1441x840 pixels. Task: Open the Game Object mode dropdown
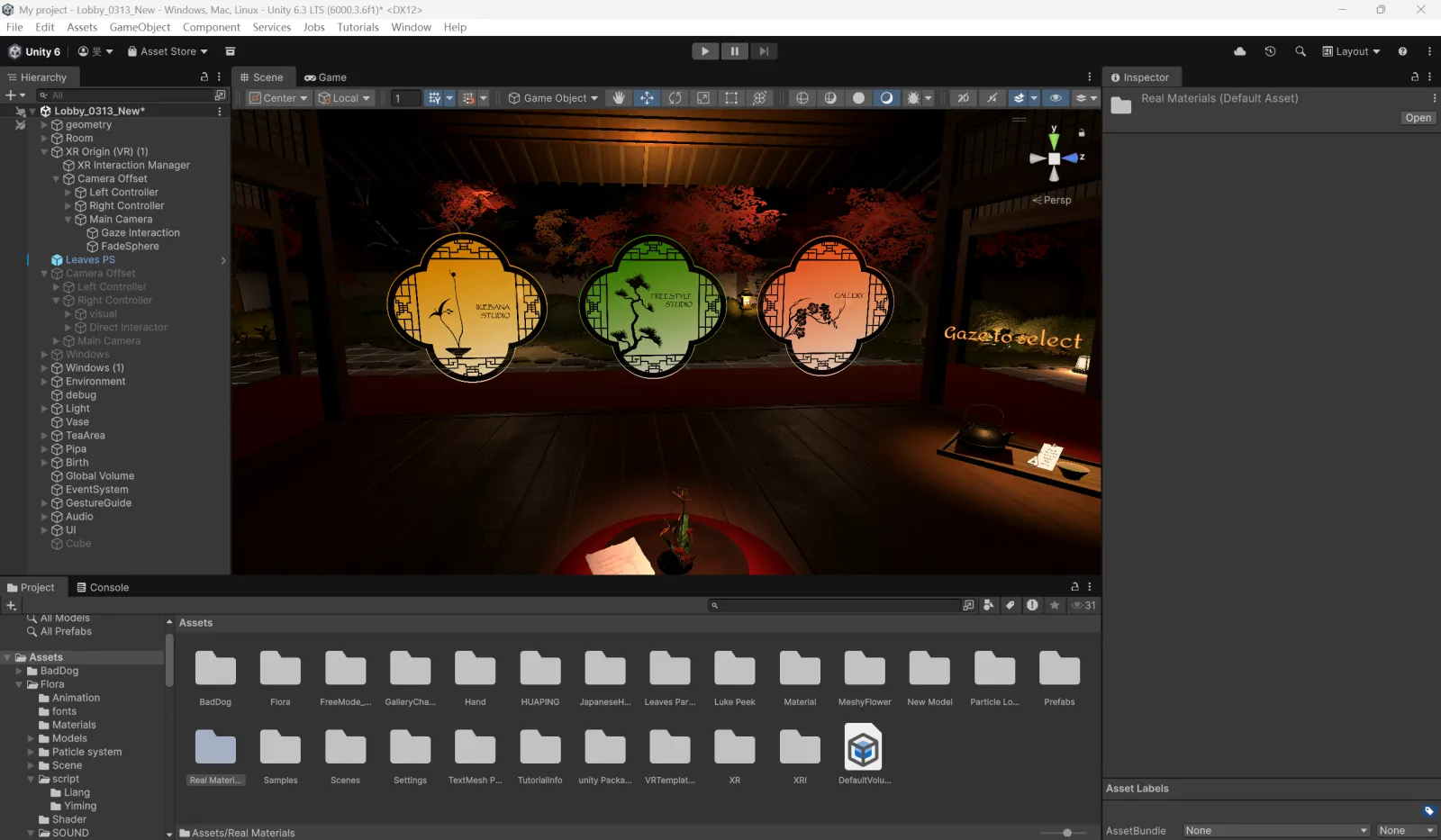click(553, 98)
